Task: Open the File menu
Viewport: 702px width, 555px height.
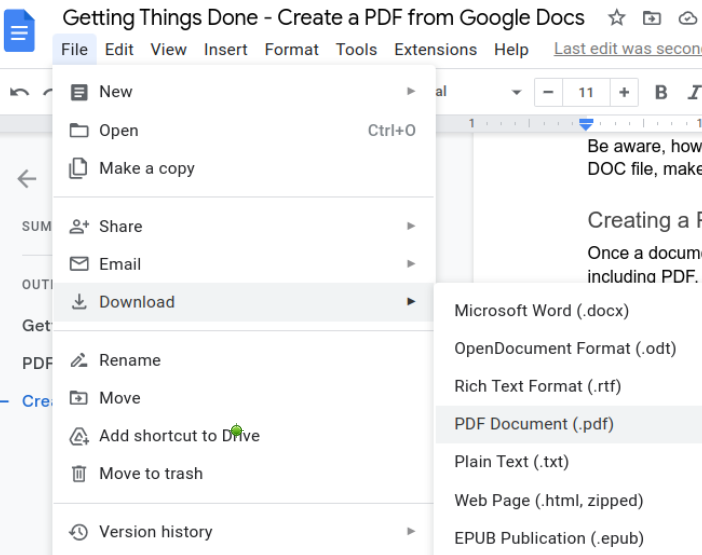Action: pyautogui.click(x=74, y=49)
